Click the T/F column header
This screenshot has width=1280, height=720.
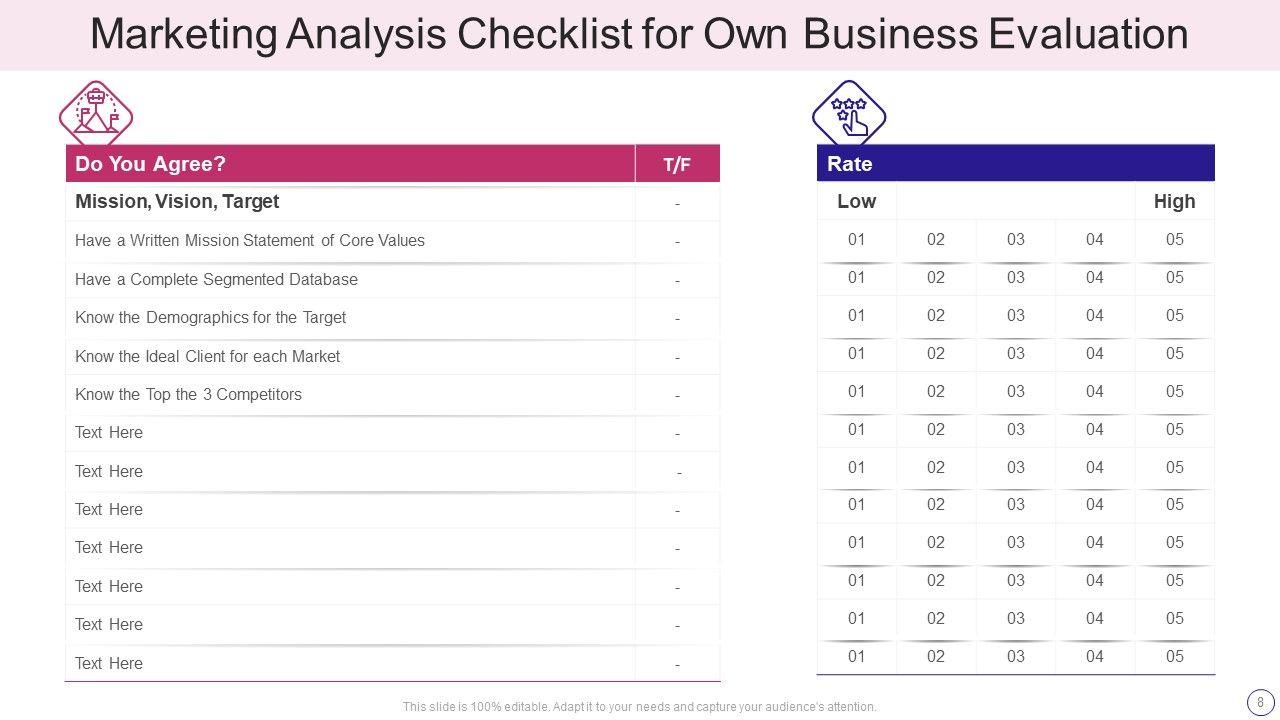677,165
